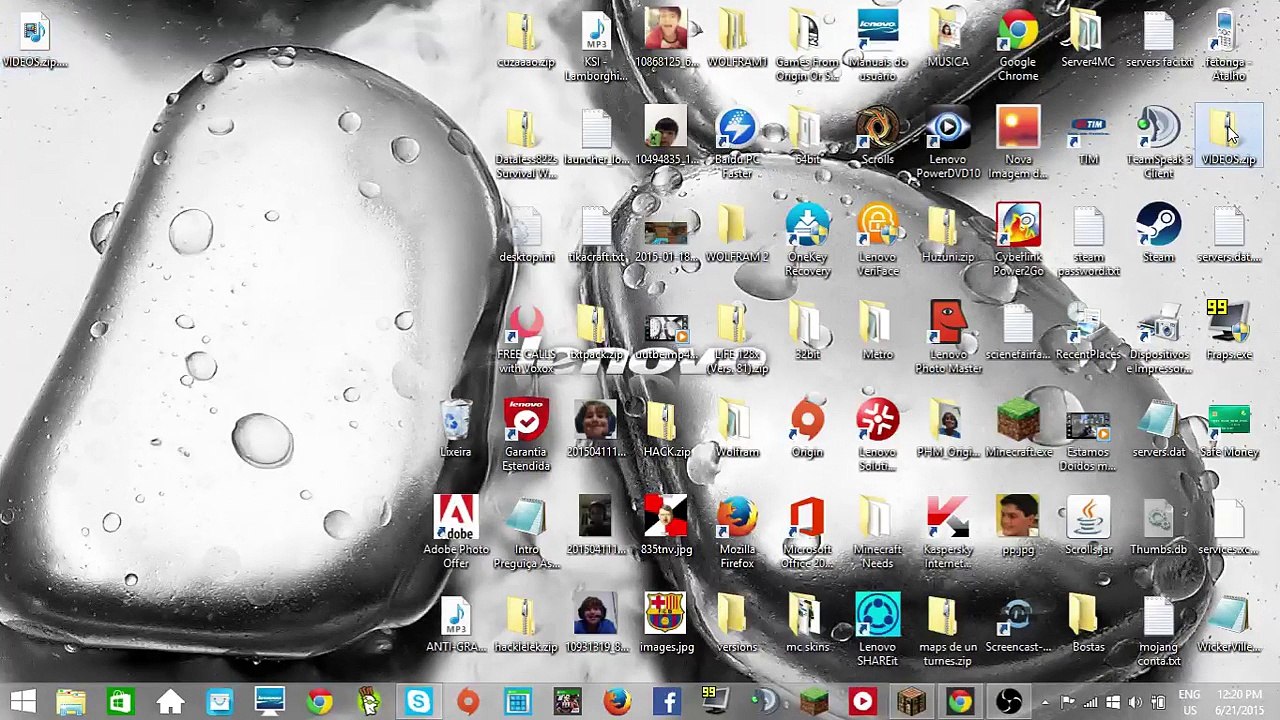Open the versions folder
Image resolution: width=1280 pixels, height=720 pixels.
pos(737,624)
